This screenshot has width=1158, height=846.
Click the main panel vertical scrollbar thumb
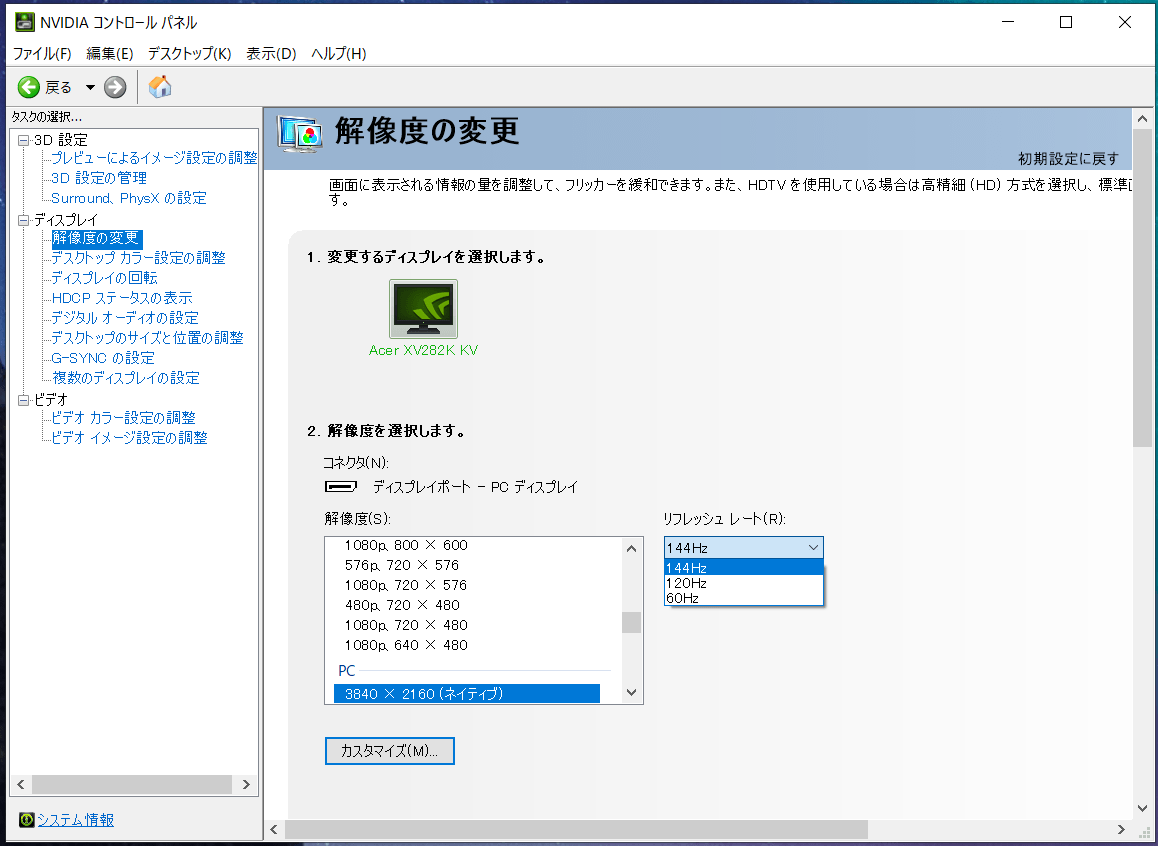click(x=1142, y=288)
